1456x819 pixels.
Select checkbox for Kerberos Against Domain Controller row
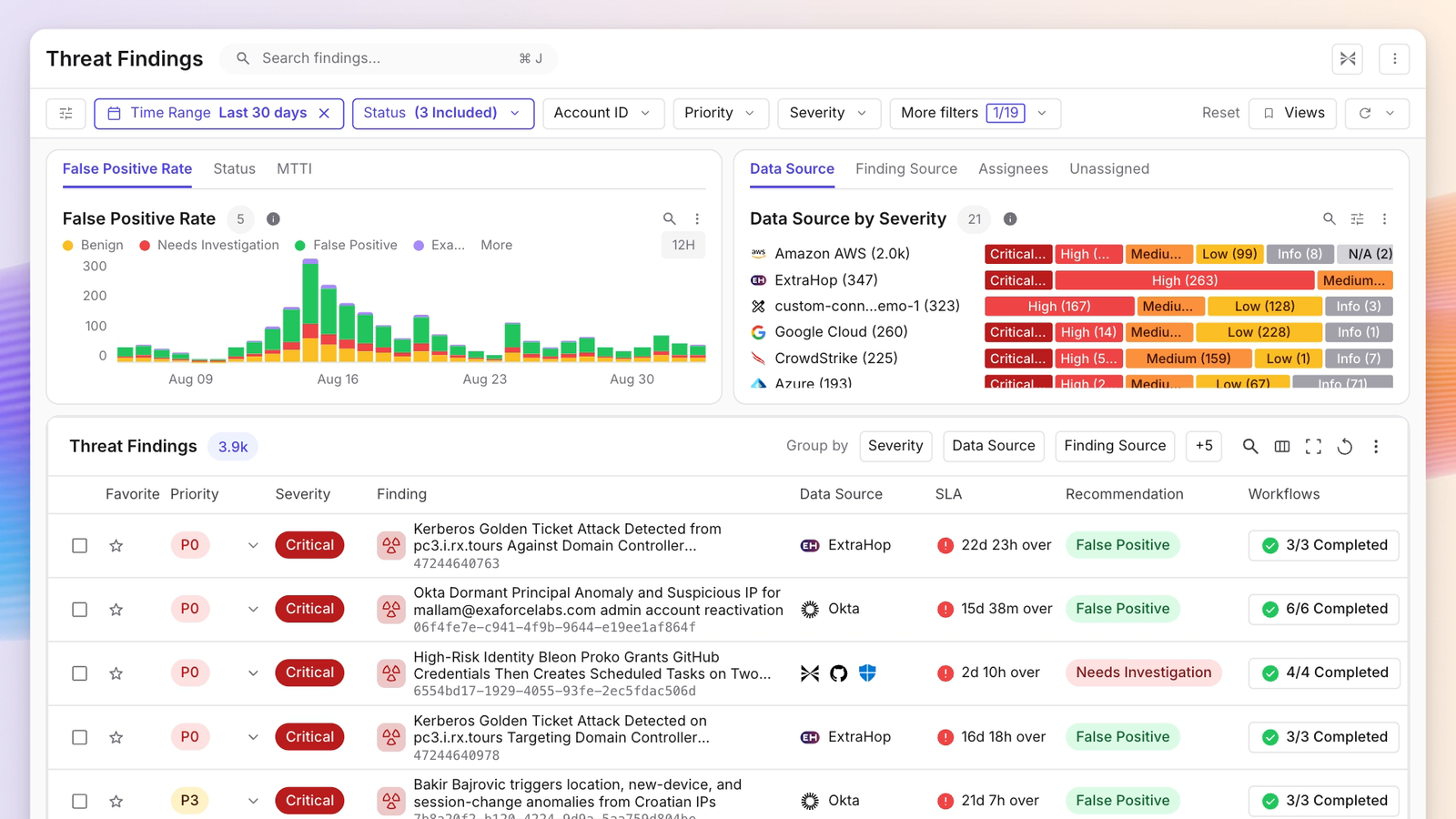(79, 546)
